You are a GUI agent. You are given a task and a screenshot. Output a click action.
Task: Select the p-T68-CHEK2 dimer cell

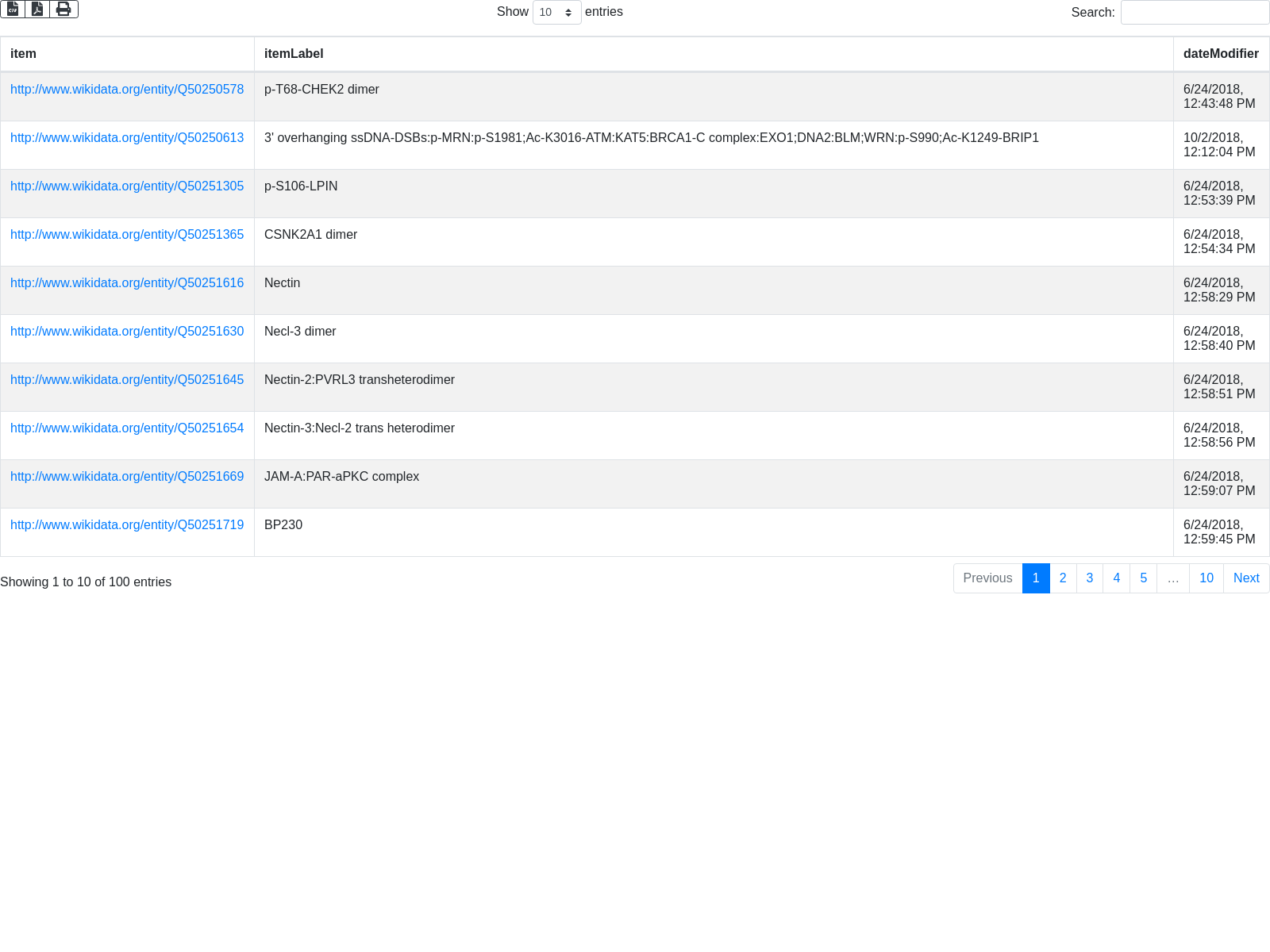(x=714, y=97)
